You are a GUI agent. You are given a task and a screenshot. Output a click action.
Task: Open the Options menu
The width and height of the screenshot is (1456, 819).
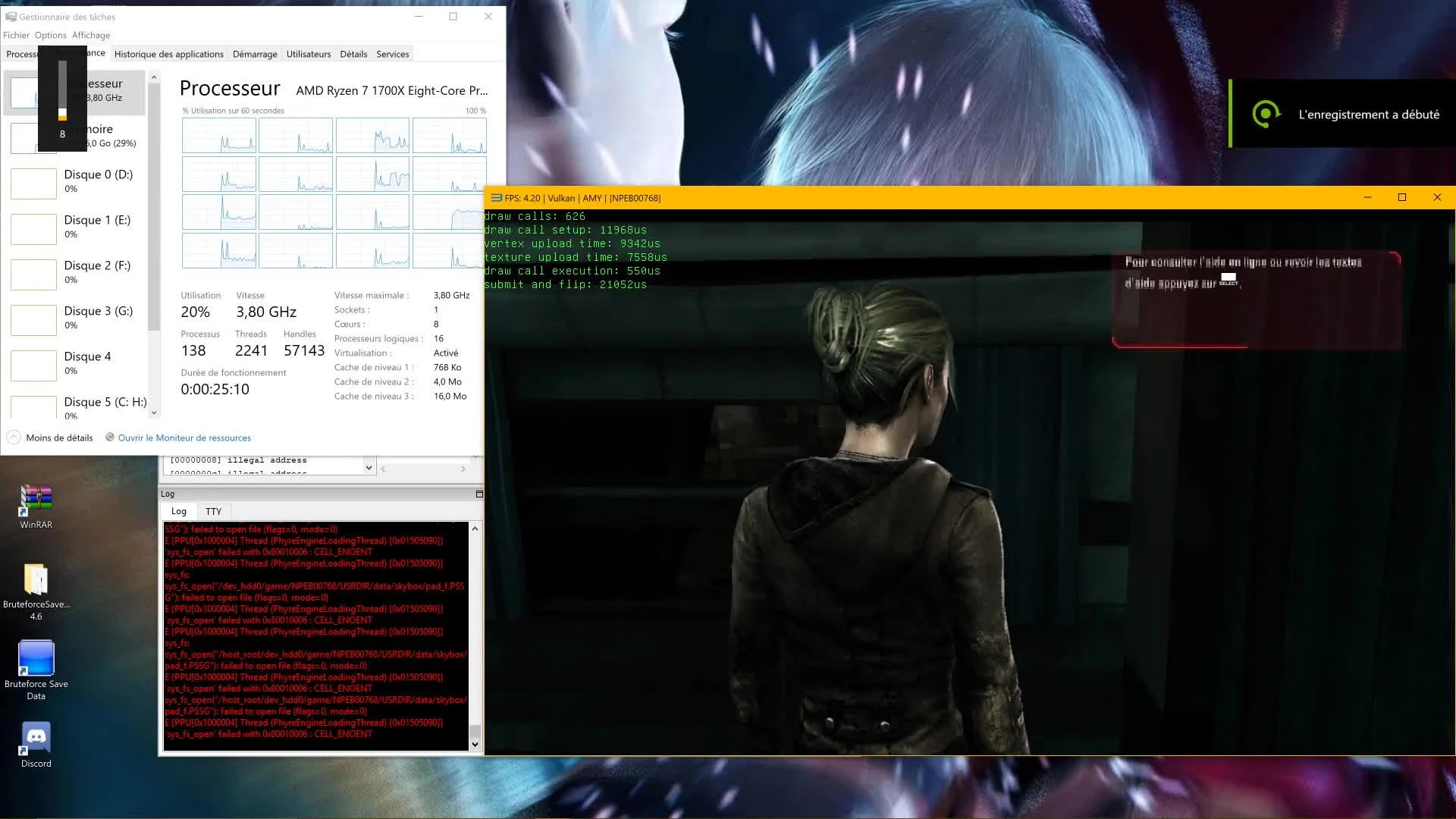tap(50, 35)
